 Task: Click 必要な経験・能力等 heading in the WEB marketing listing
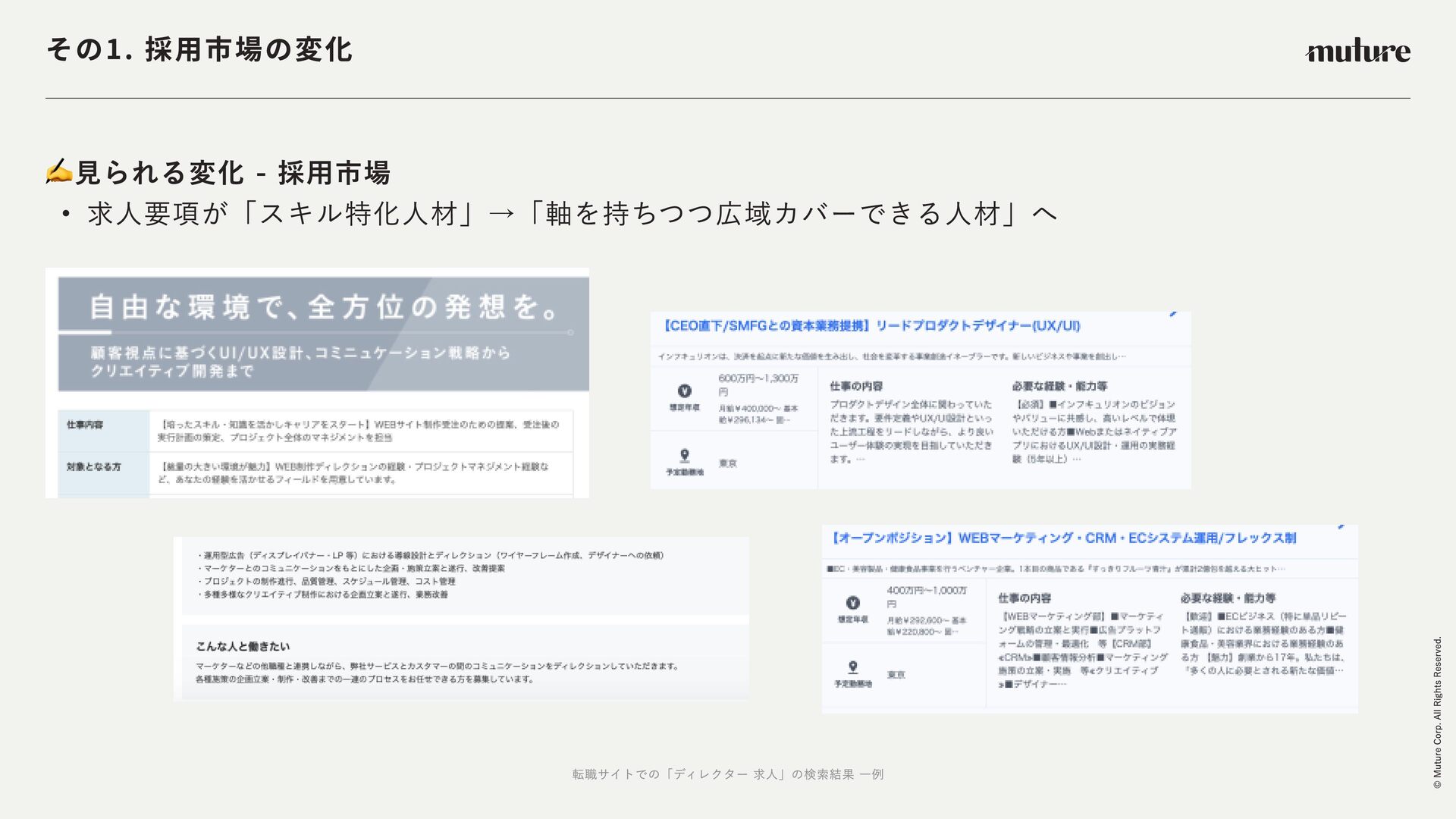pos(1227,598)
